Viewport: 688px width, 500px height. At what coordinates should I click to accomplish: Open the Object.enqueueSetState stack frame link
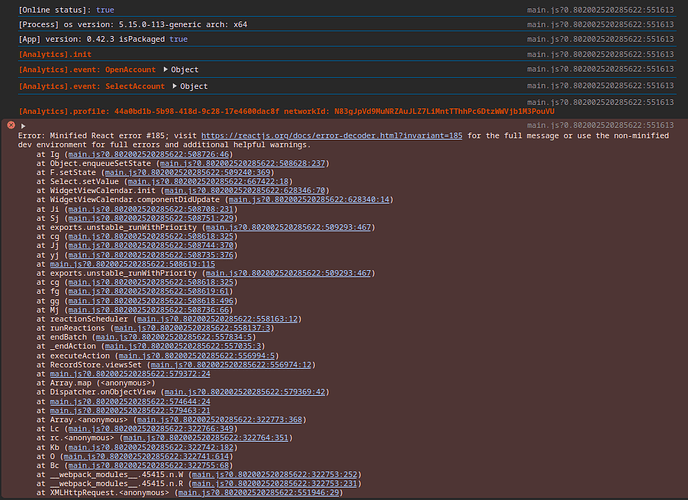coord(243,163)
